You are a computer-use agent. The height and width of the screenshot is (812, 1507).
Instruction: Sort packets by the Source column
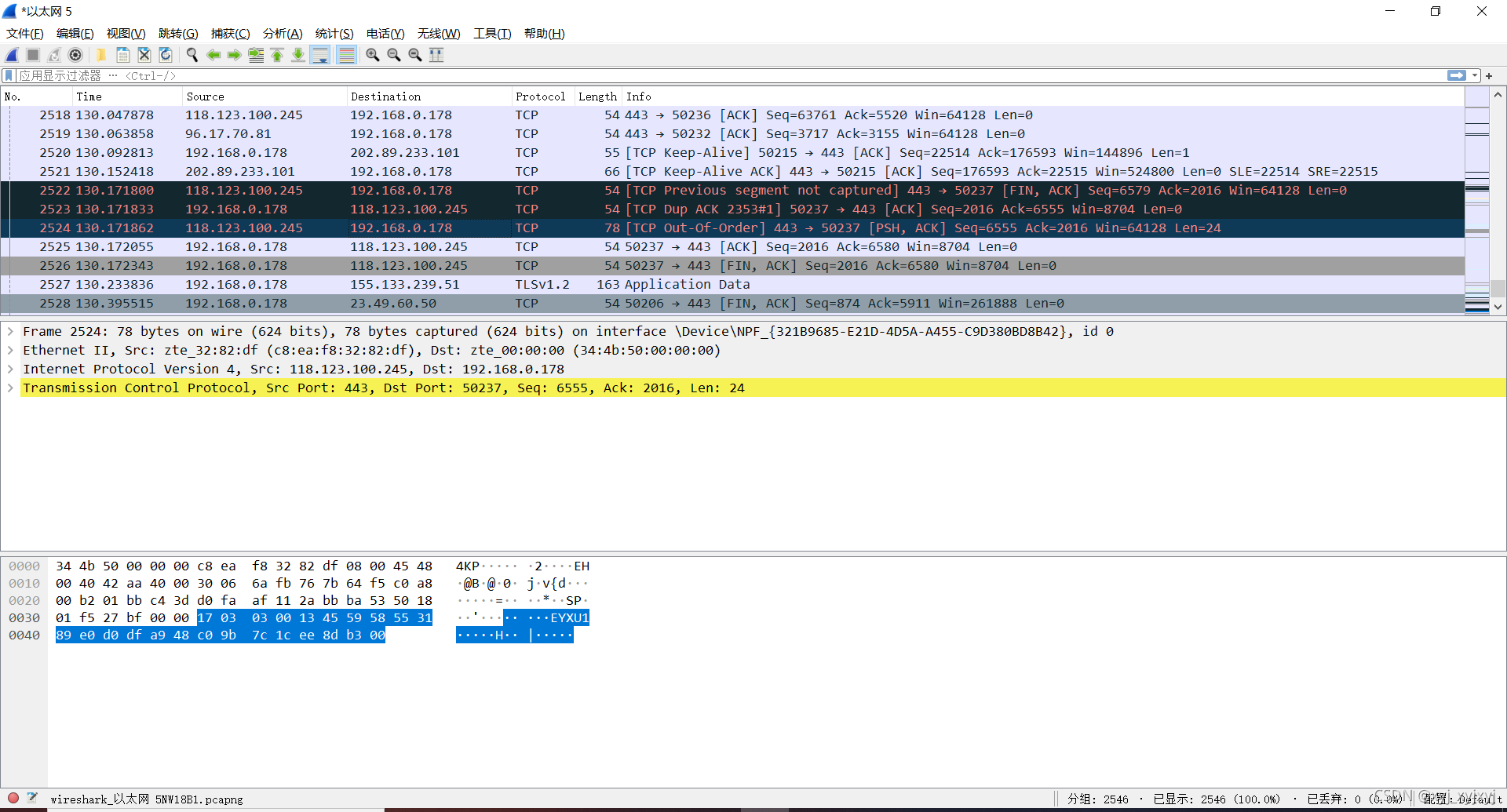[265, 96]
